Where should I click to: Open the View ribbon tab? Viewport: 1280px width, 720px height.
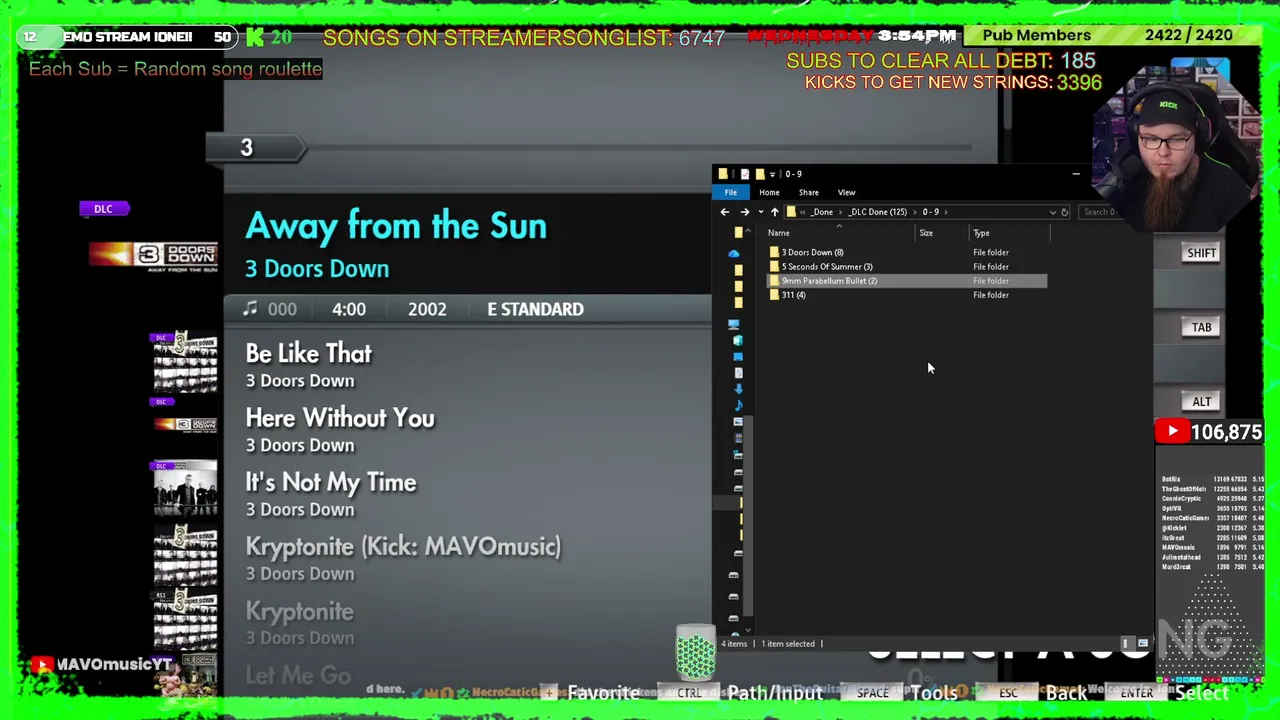[846, 192]
